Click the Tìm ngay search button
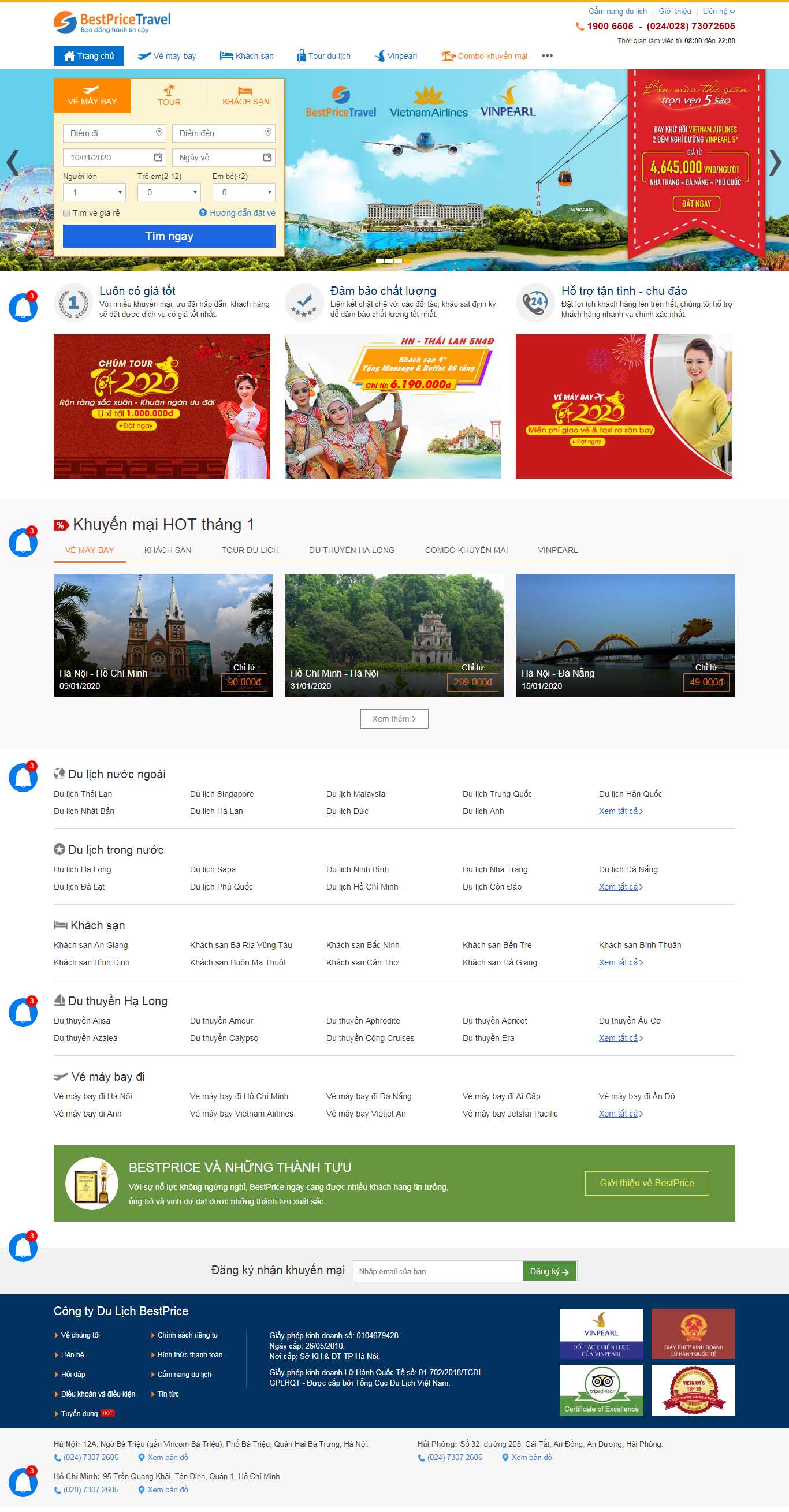Screen dimensions: 789x1512 (169, 236)
